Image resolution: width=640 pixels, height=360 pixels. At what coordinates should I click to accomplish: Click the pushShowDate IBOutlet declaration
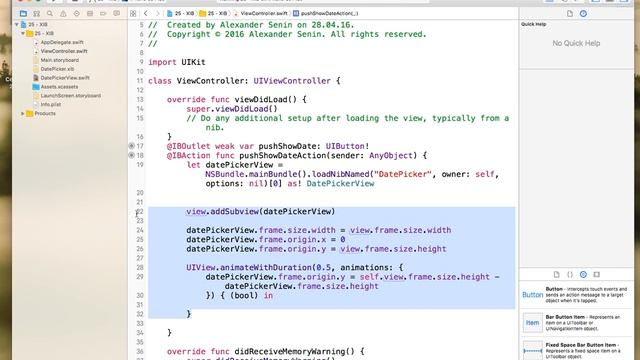click(x=268, y=146)
